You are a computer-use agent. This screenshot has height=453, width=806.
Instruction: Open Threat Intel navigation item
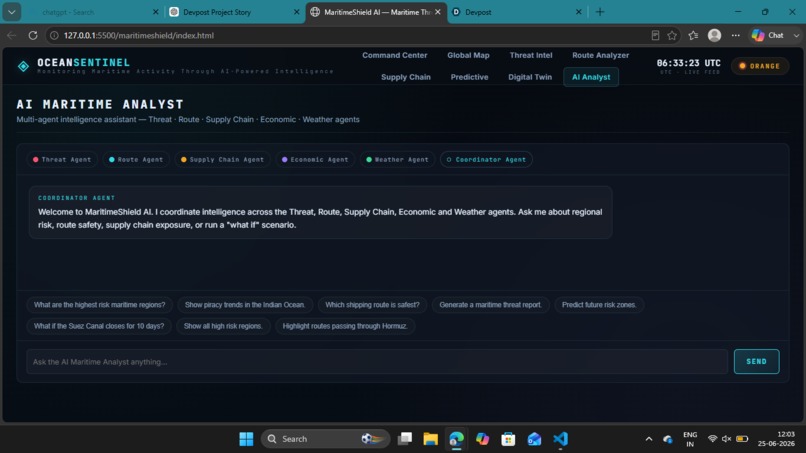(x=531, y=55)
